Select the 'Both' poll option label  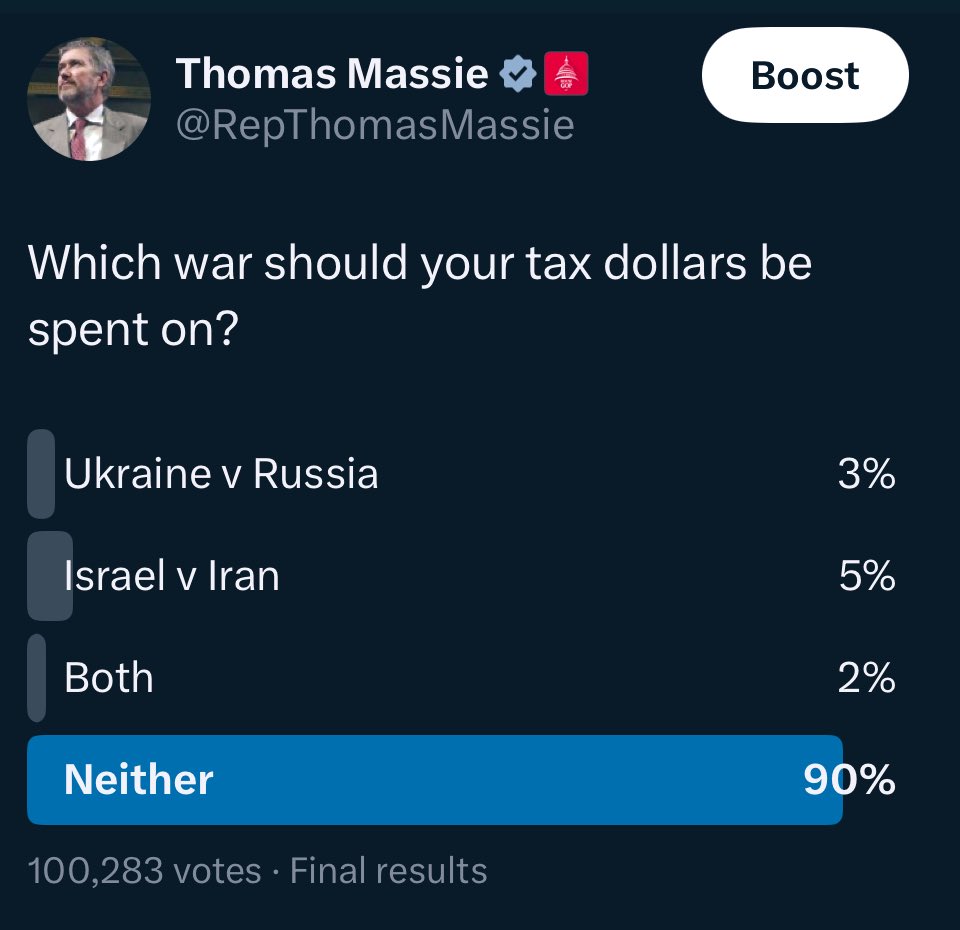tap(109, 678)
